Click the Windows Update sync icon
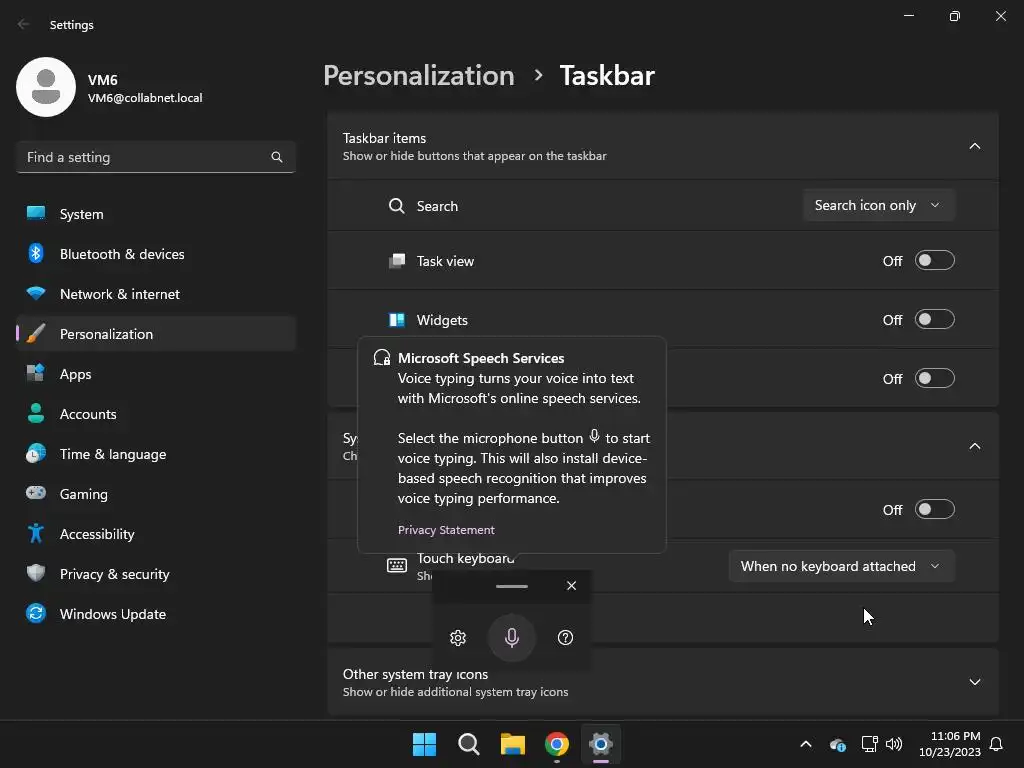Image resolution: width=1024 pixels, height=768 pixels. (36, 613)
